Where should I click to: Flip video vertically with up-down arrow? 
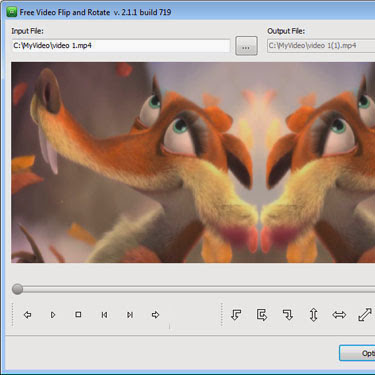[313, 315]
